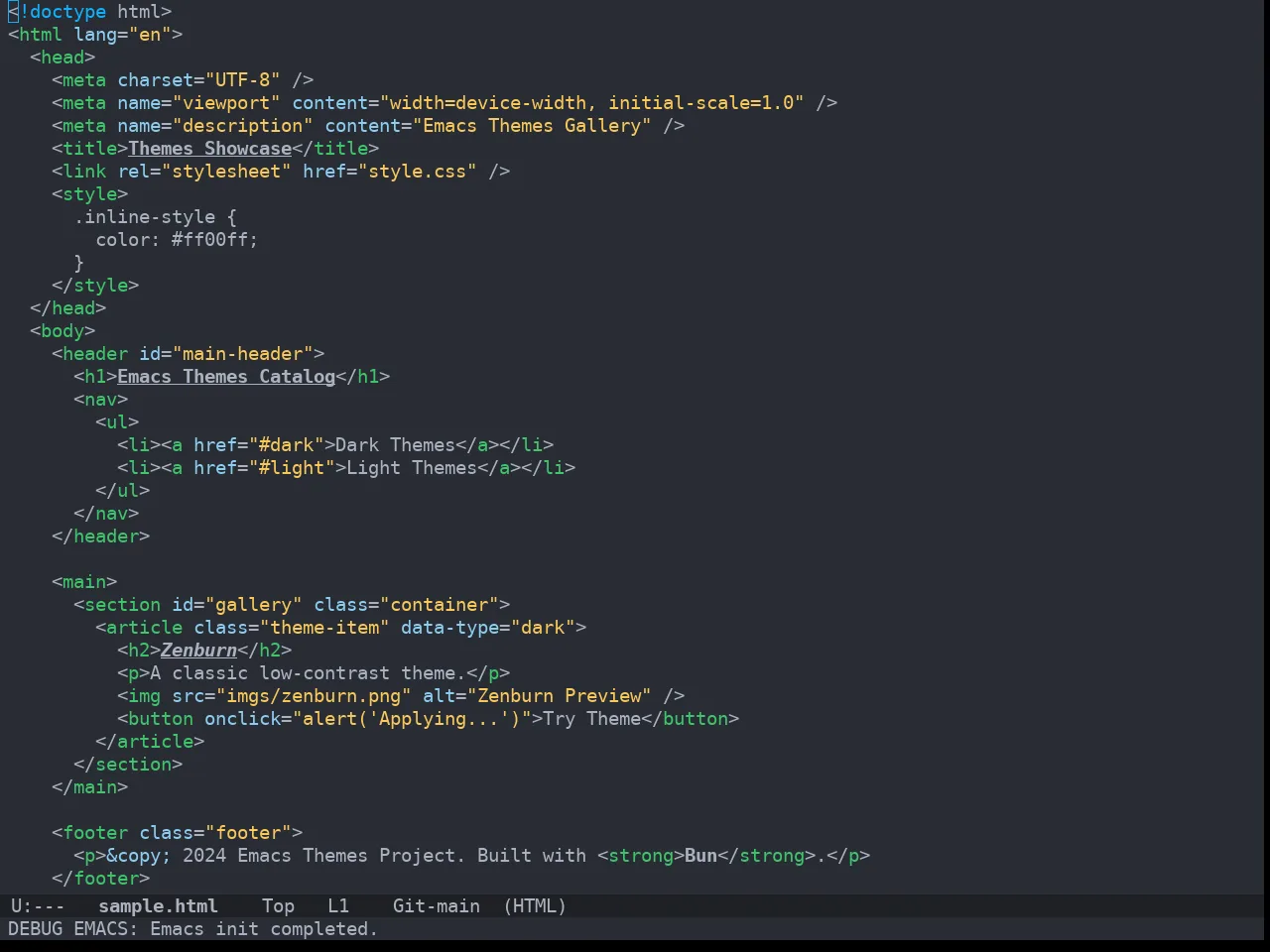The width and height of the screenshot is (1270, 952).
Task: Click the closing </head> tag
Action: pos(68,308)
